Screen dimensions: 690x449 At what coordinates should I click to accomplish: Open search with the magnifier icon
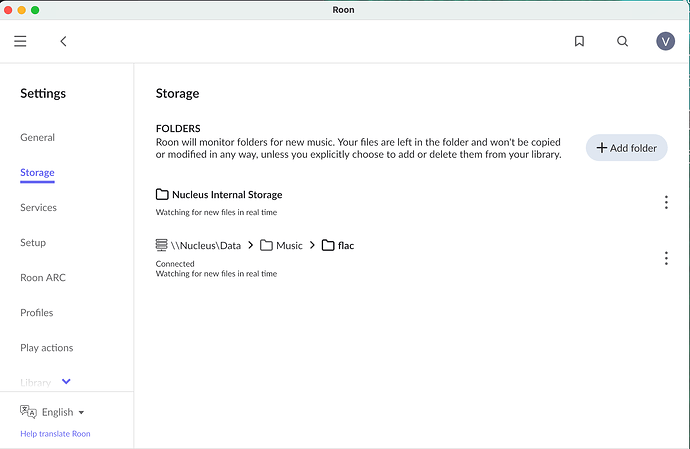(x=622, y=41)
